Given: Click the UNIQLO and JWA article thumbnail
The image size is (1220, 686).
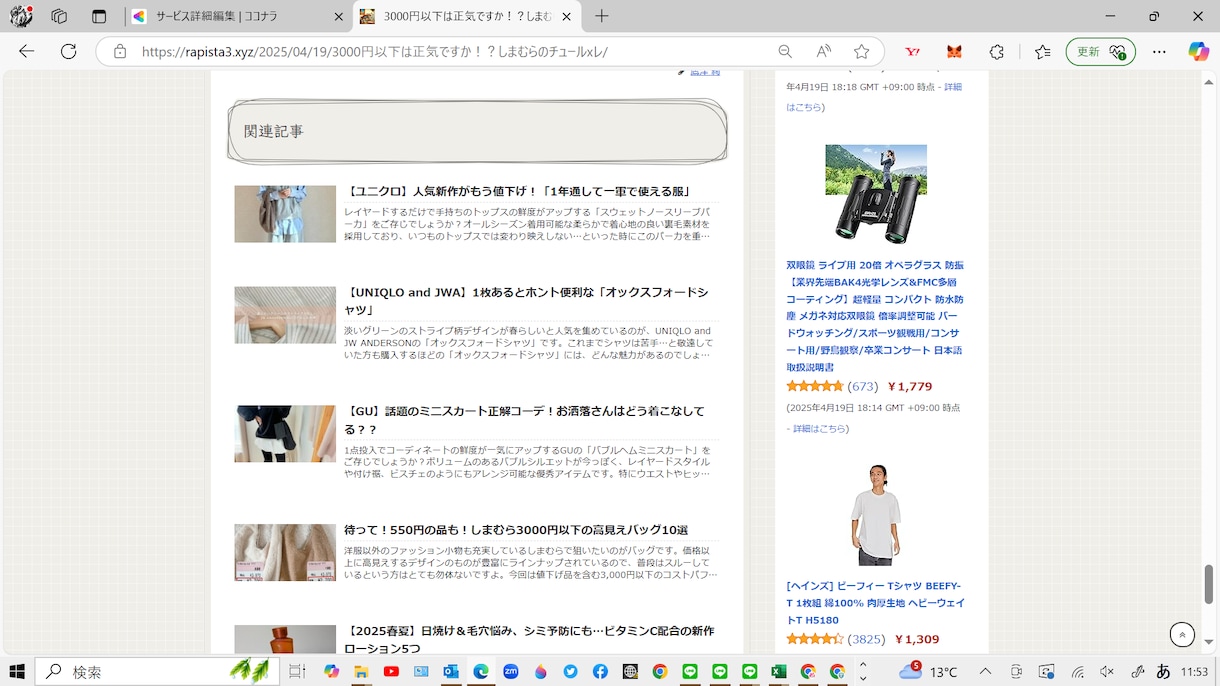Looking at the screenshot, I should 285,315.
